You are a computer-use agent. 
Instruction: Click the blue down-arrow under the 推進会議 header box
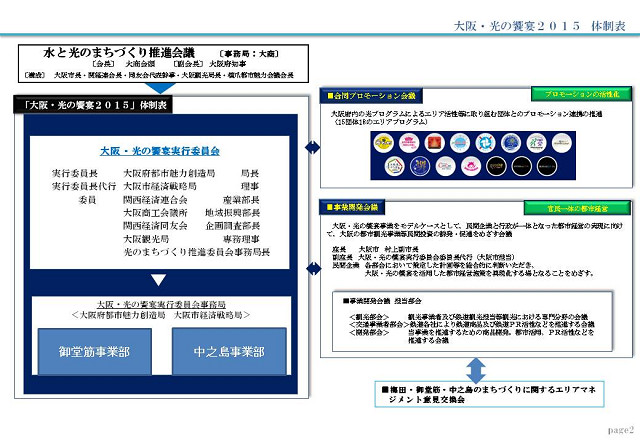159,88
